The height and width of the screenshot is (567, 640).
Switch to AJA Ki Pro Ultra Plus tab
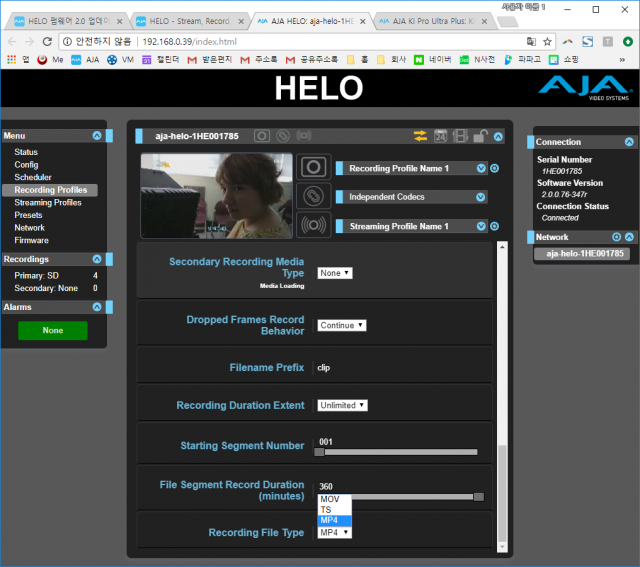[433, 21]
